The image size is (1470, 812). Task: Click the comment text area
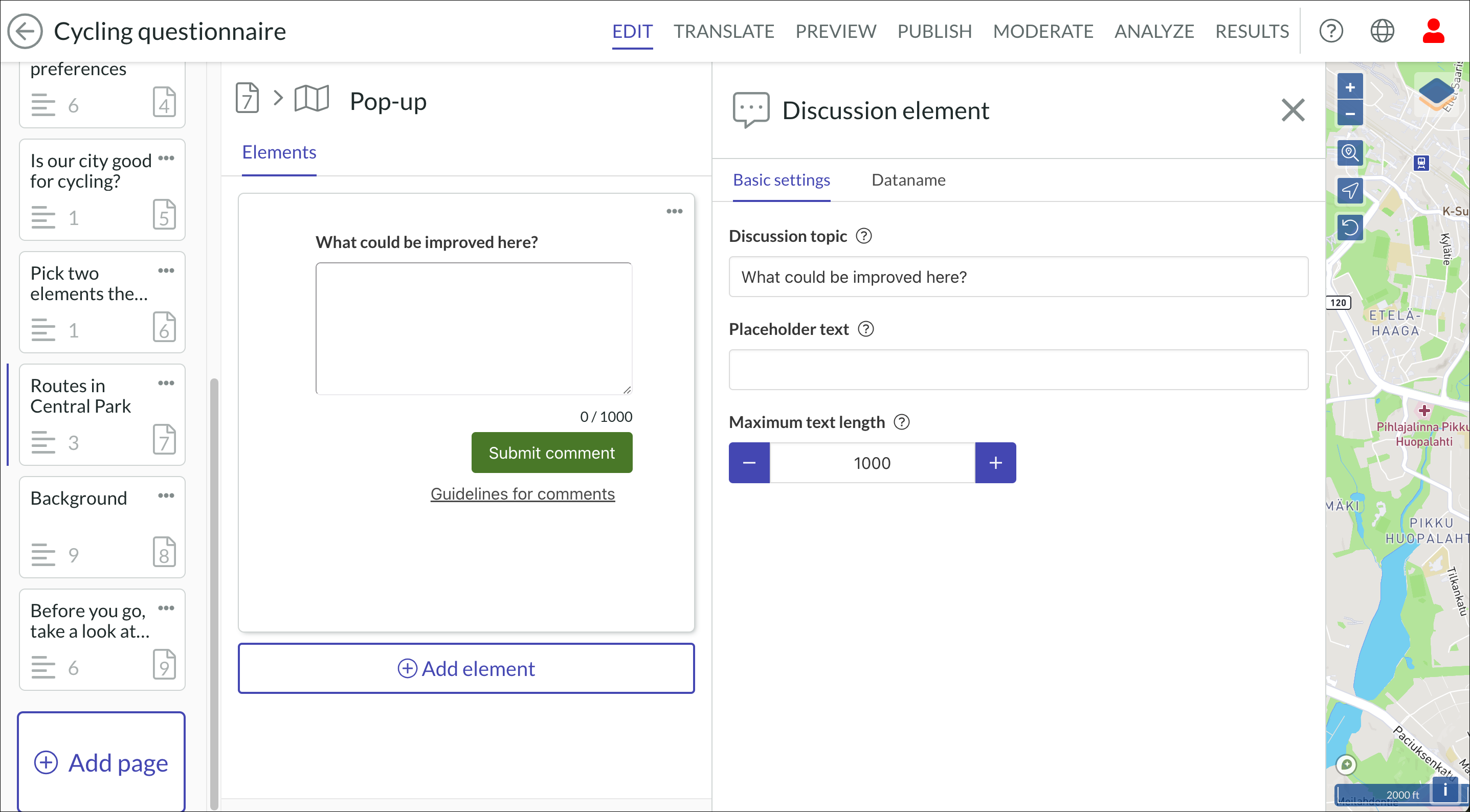coord(474,329)
